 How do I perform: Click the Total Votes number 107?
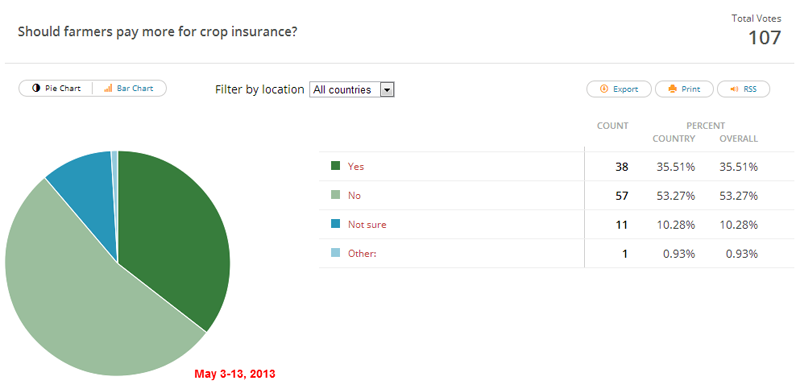[x=764, y=38]
